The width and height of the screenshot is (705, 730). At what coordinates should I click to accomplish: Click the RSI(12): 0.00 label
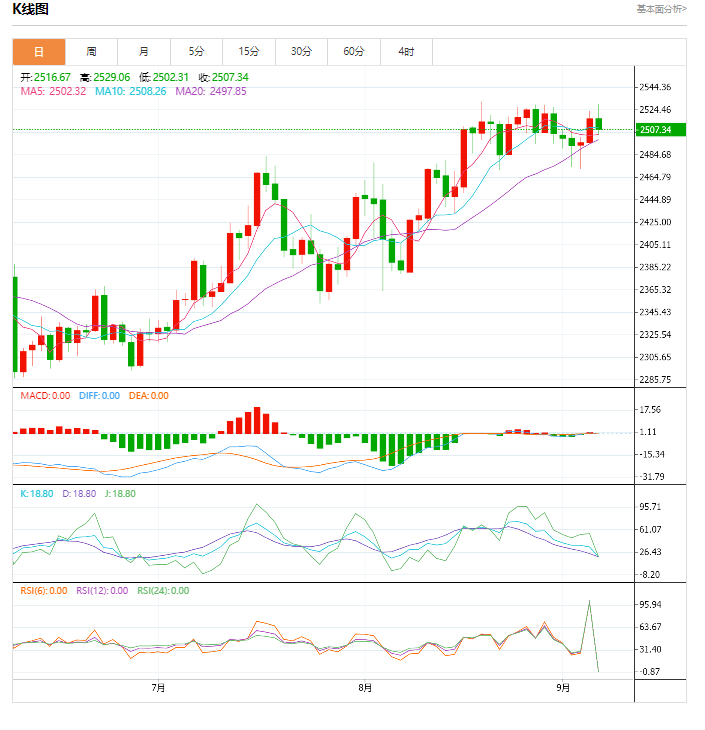102,591
